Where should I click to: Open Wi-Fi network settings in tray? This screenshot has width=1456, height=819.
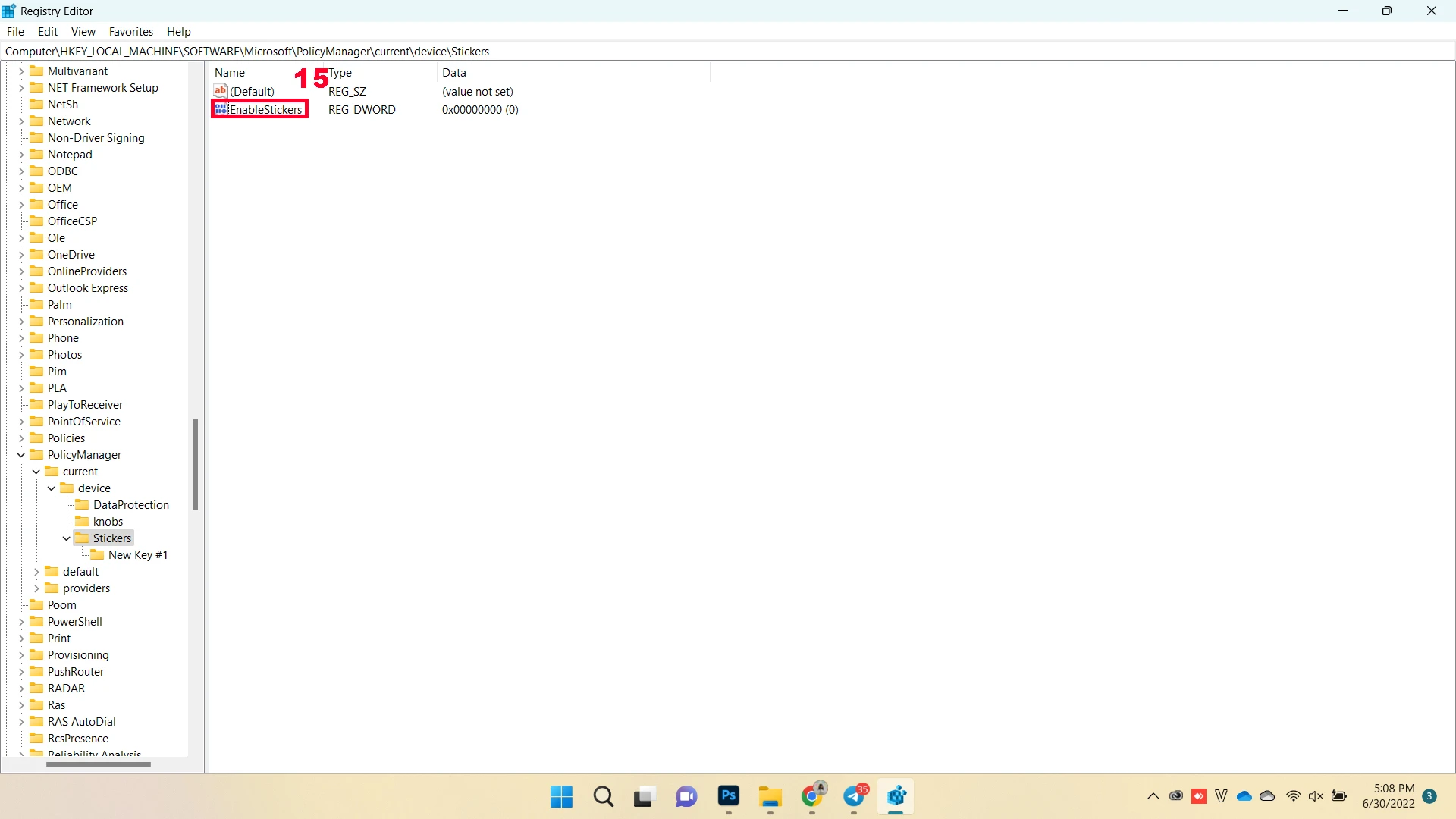(x=1294, y=796)
